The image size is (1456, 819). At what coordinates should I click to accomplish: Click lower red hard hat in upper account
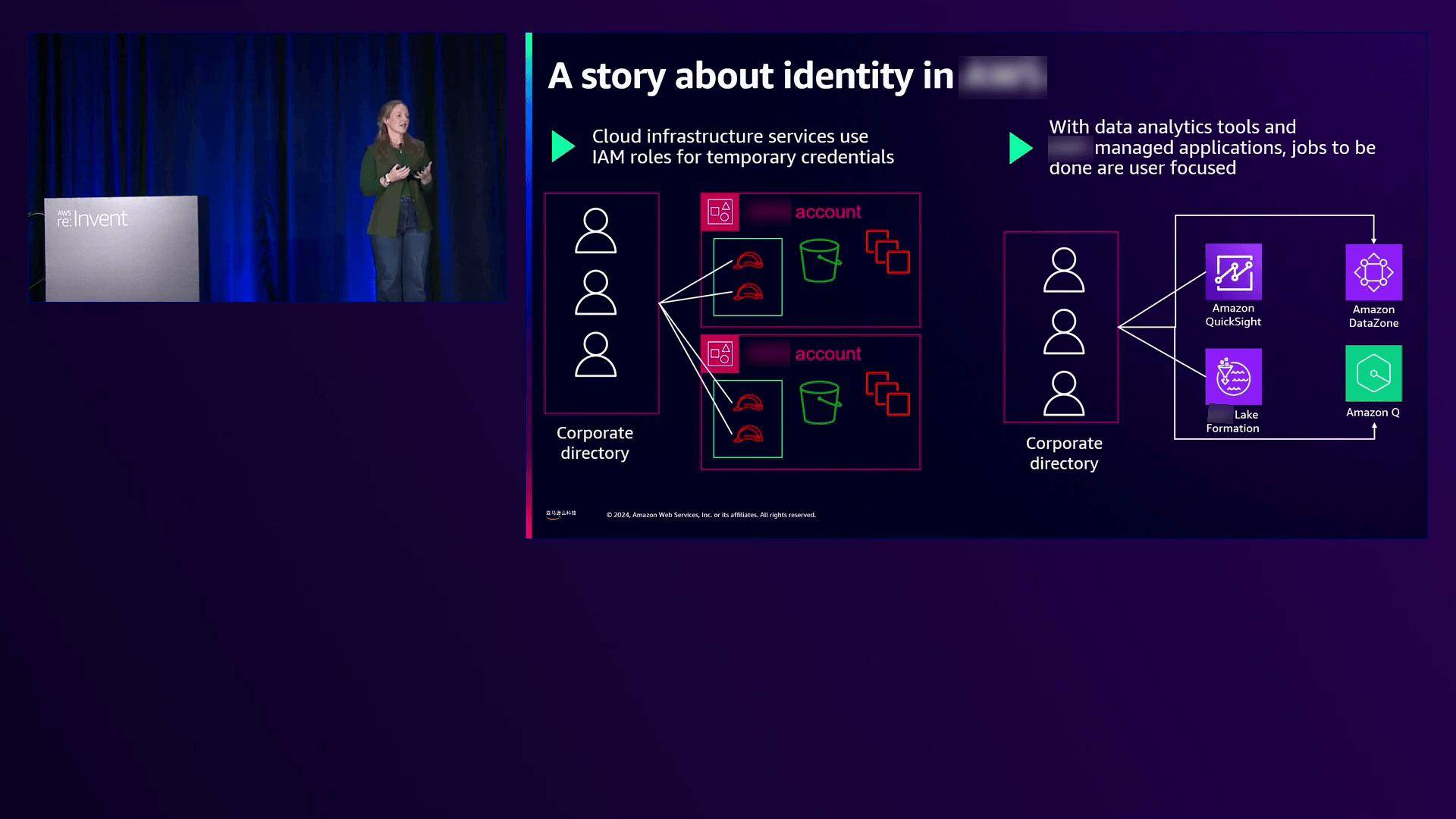coord(748,291)
